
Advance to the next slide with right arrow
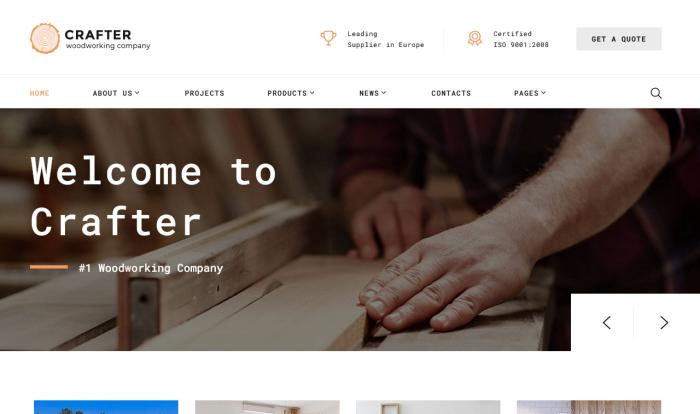[664, 322]
